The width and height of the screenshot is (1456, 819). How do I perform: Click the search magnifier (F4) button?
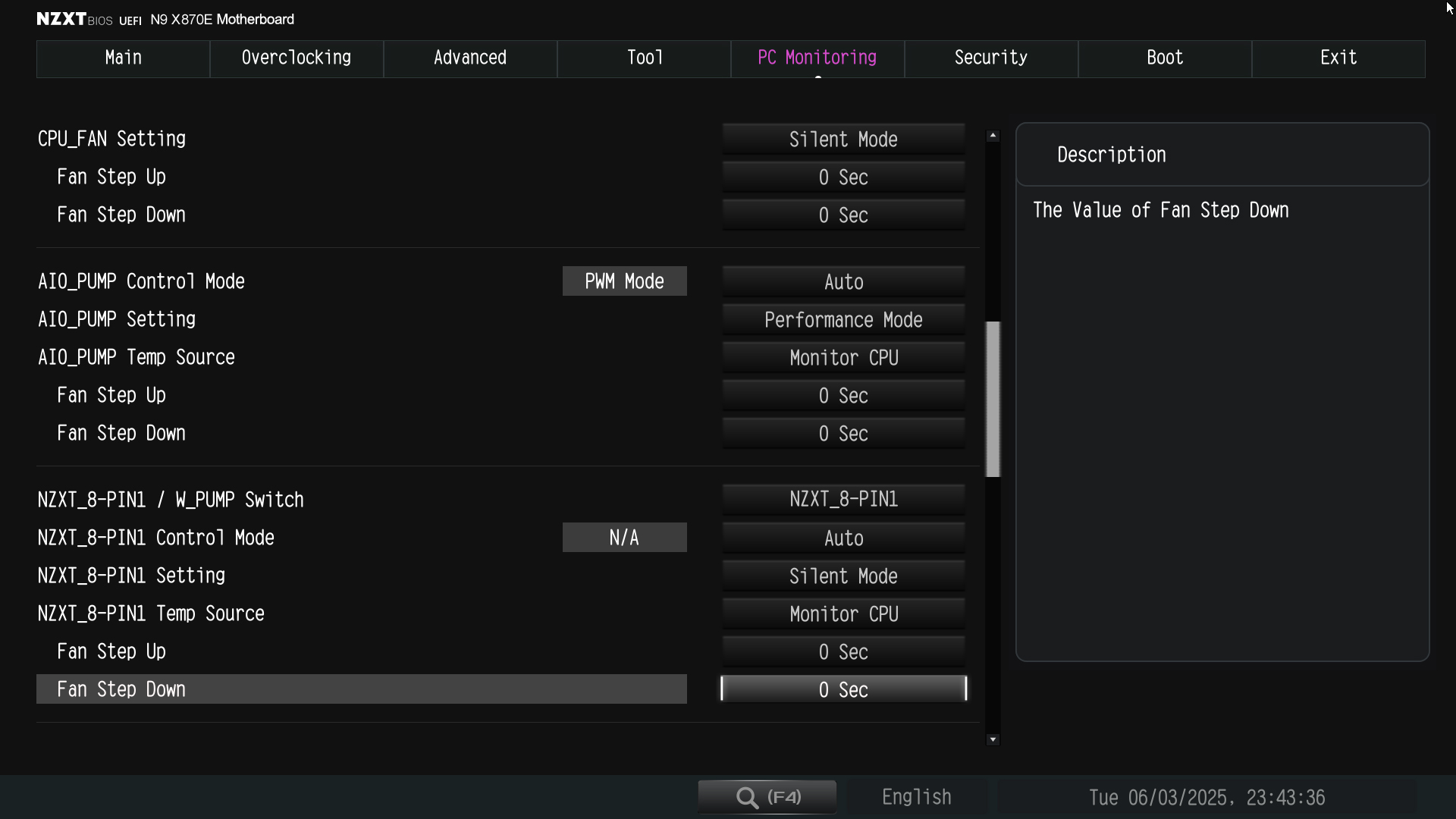click(767, 797)
